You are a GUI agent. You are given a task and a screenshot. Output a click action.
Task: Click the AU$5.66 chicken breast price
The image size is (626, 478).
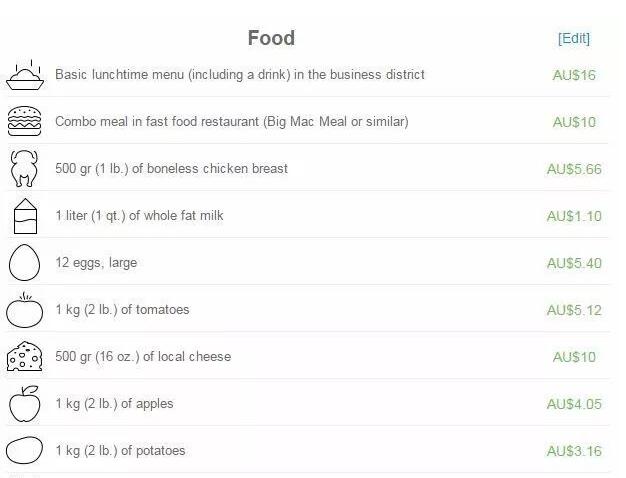point(574,169)
